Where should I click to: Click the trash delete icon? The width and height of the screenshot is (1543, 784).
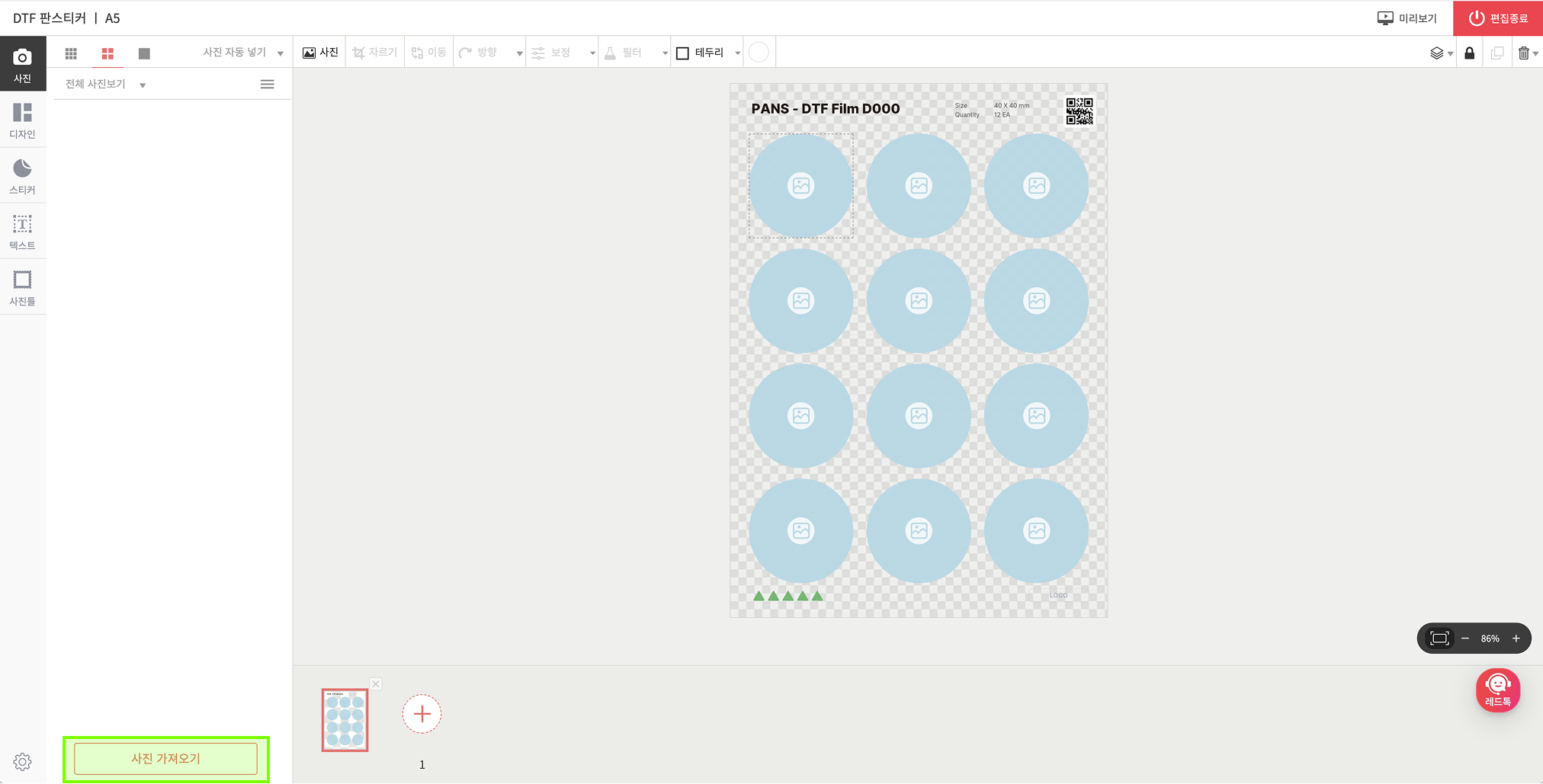click(x=1523, y=53)
